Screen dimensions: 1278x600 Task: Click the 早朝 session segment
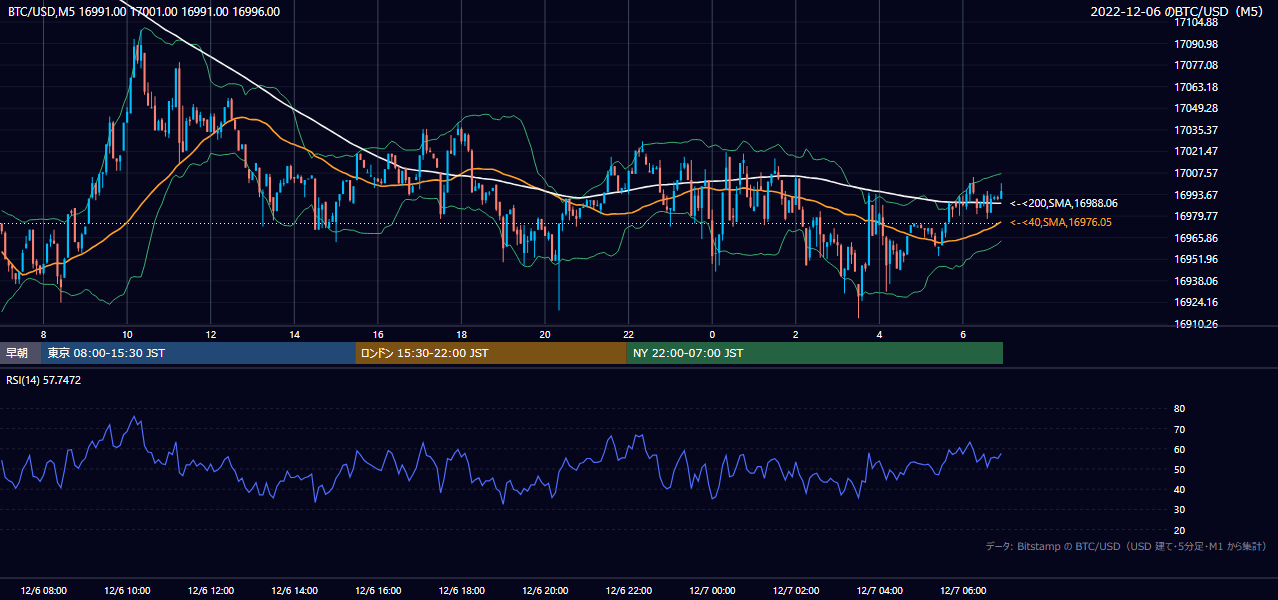coord(21,353)
